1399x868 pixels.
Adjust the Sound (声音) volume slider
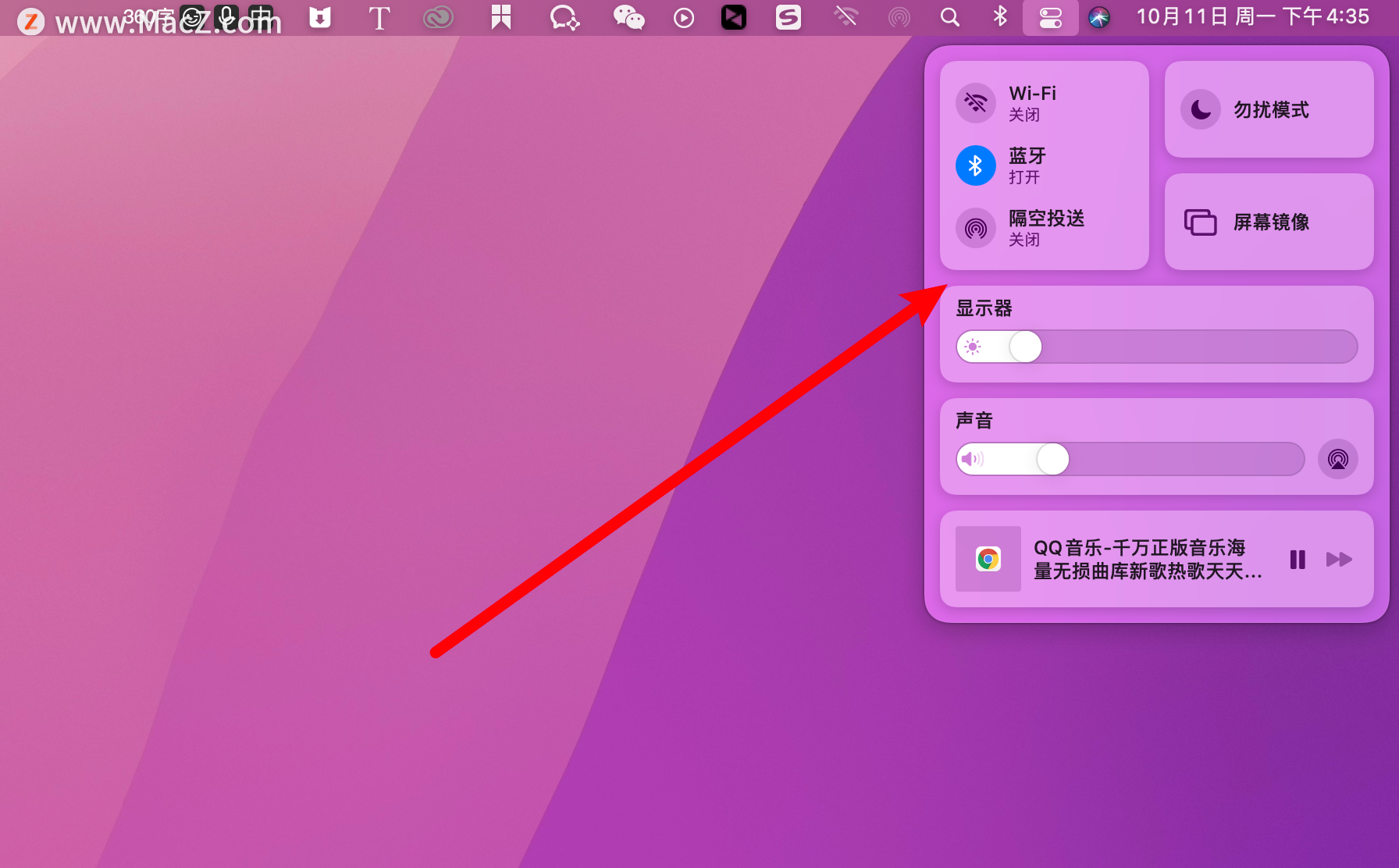(1130, 459)
